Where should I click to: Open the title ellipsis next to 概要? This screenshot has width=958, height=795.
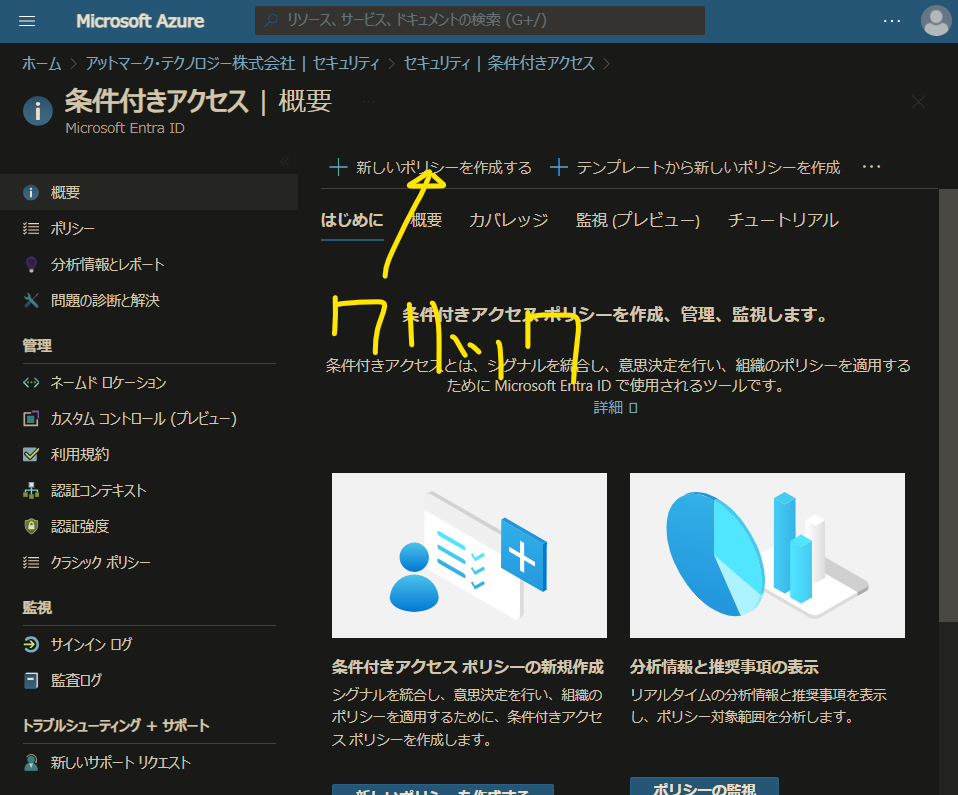368,101
